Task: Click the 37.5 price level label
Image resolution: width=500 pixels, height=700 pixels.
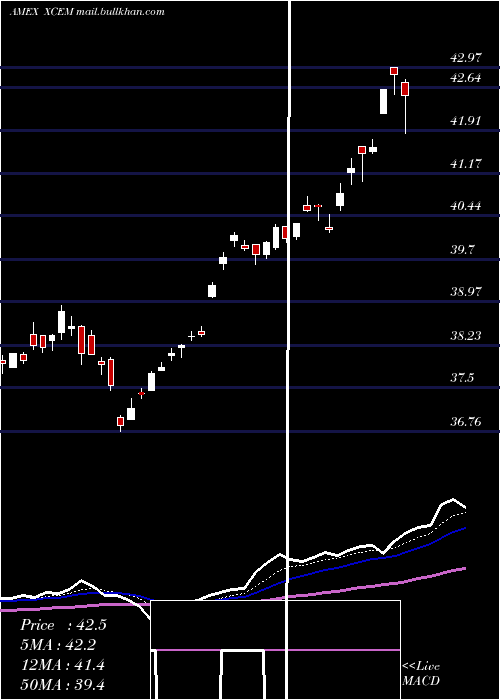Action: coord(462,378)
